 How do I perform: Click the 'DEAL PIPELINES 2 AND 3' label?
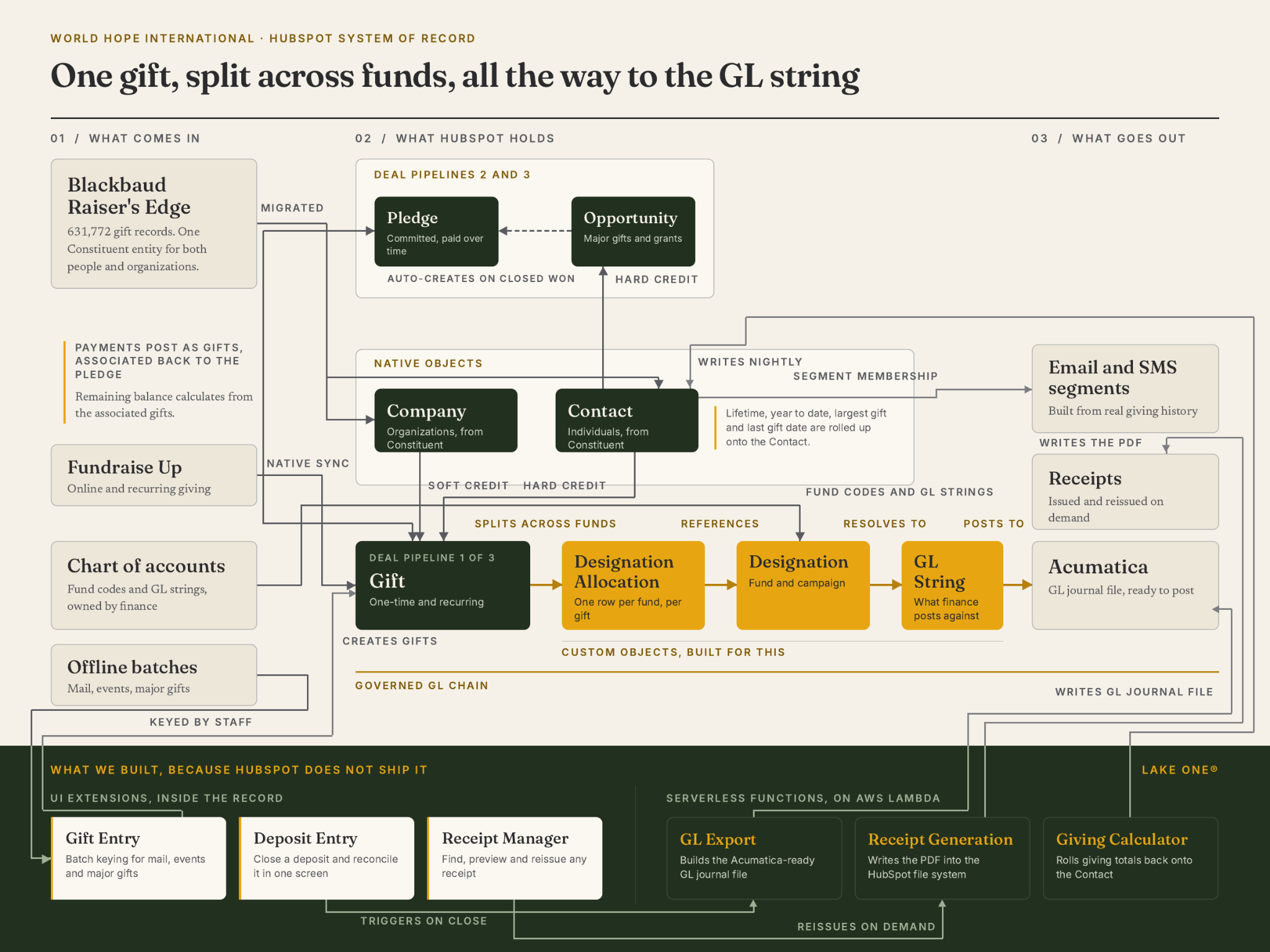(x=452, y=175)
